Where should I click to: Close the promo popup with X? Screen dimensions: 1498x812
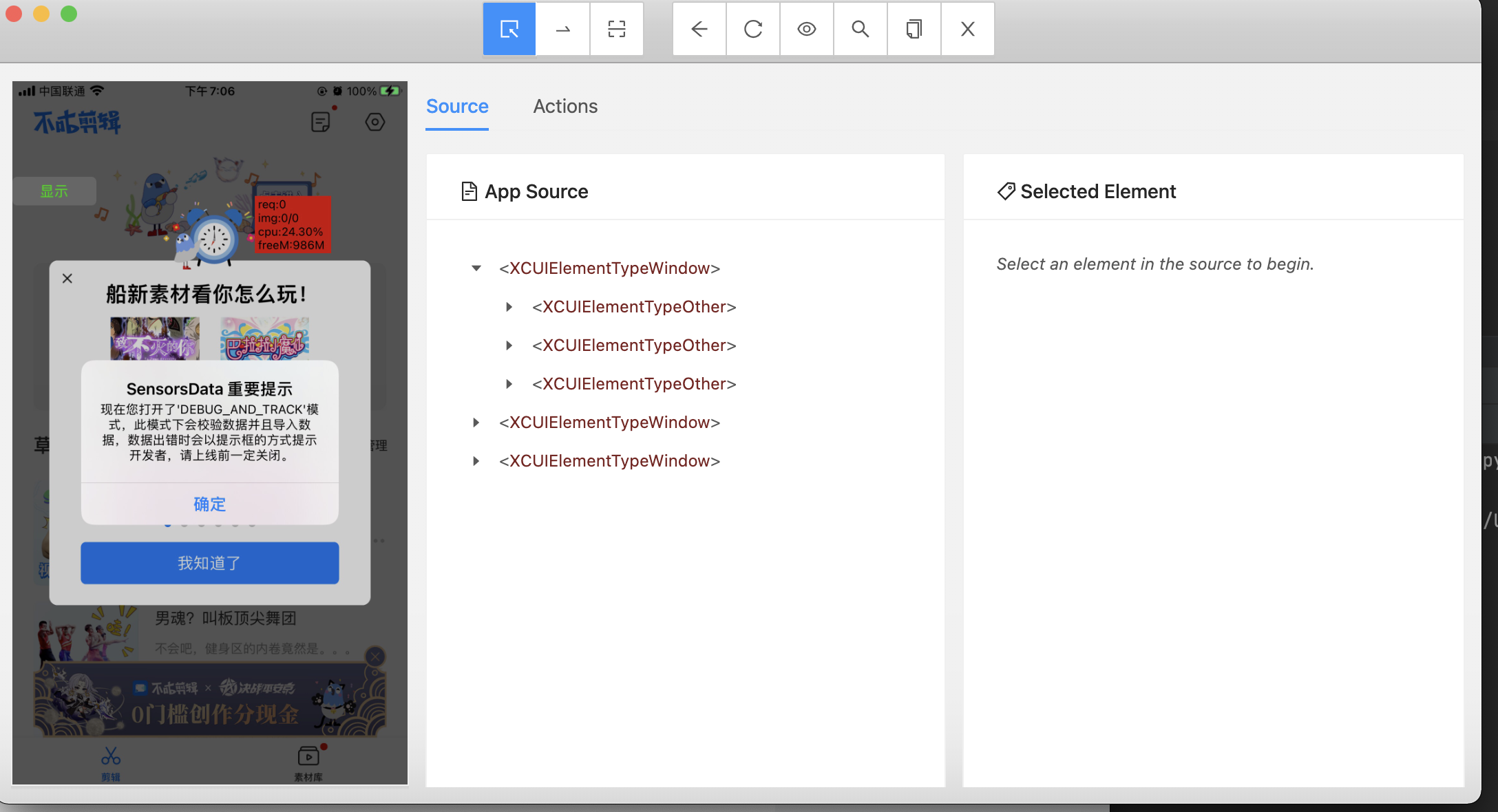pos(67,279)
